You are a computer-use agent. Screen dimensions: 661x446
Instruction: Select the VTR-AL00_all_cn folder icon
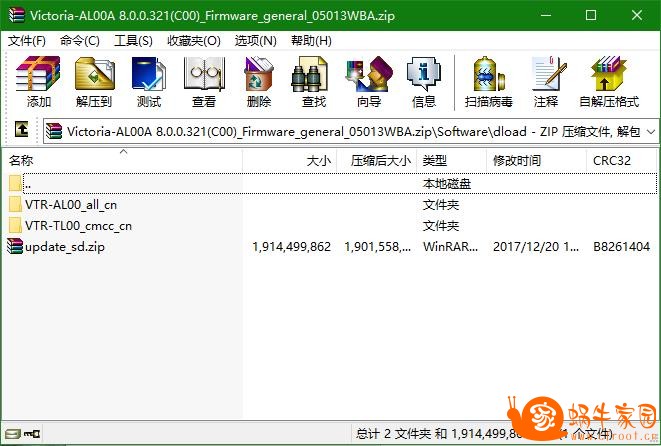[15, 204]
